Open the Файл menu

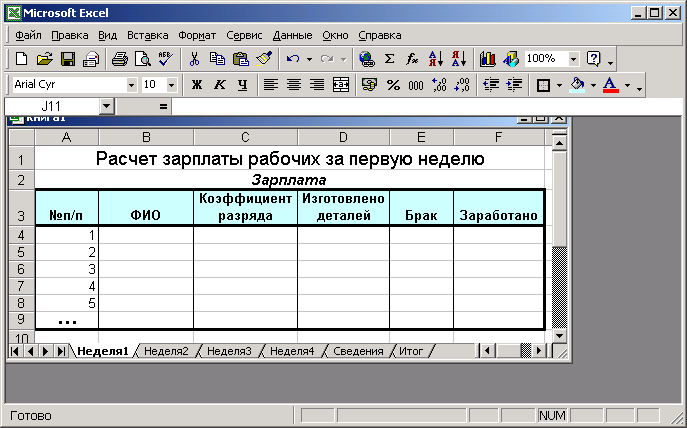[x=28, y=35]
